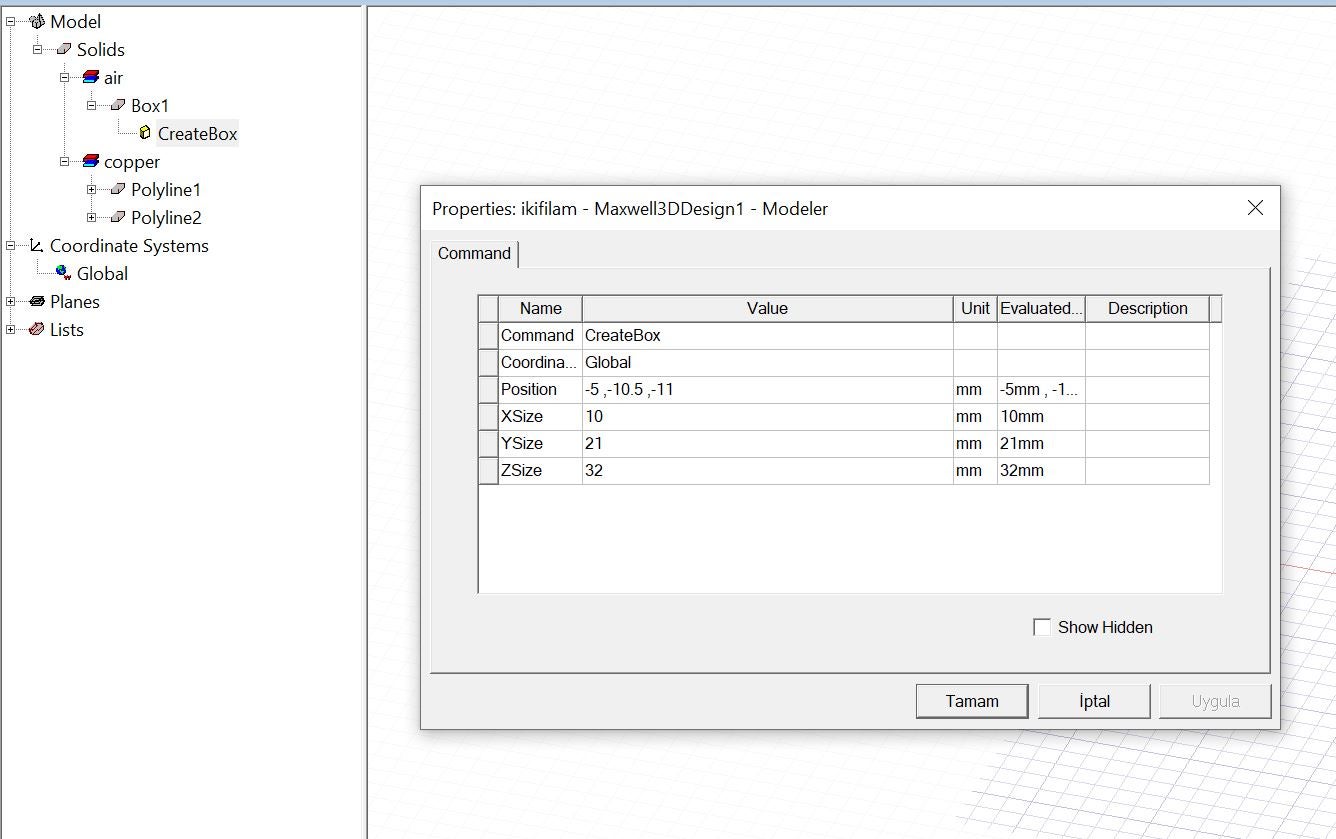Select the Command tab
The image size is (1336, 839).
point(474,253)
